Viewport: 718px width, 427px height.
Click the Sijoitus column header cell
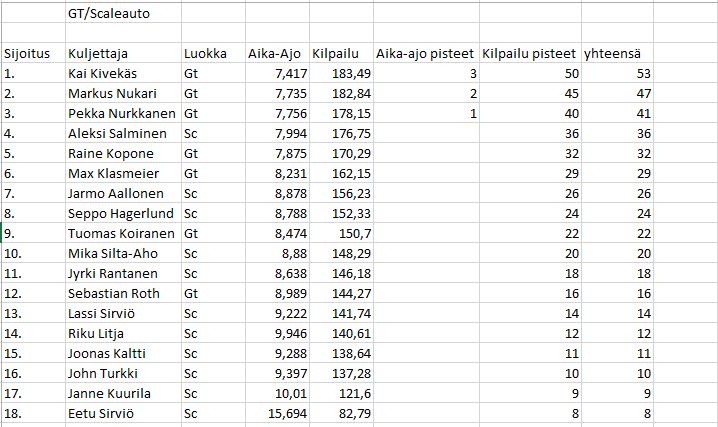(30, 53)
